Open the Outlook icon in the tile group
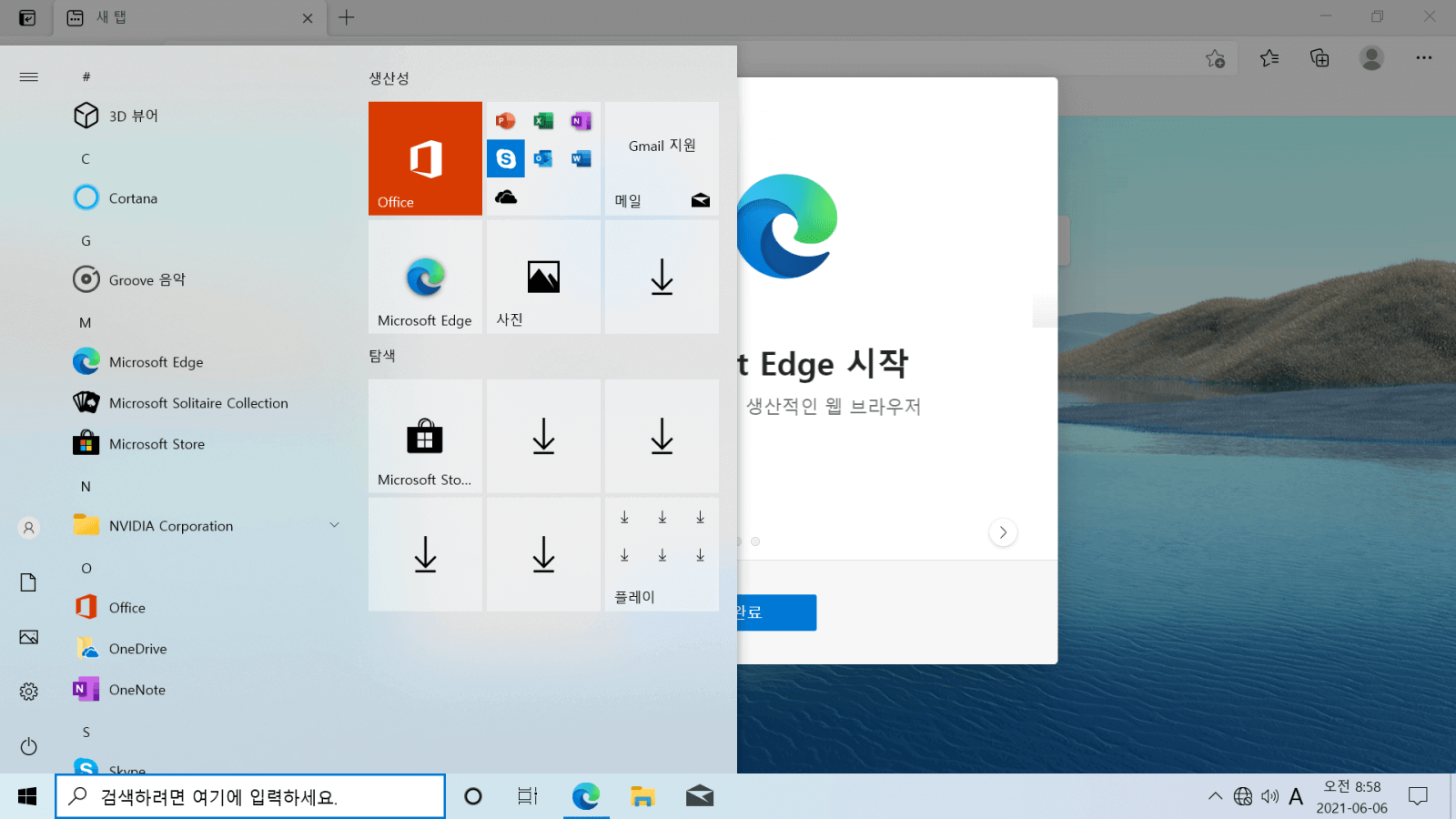 coord(543,158)
